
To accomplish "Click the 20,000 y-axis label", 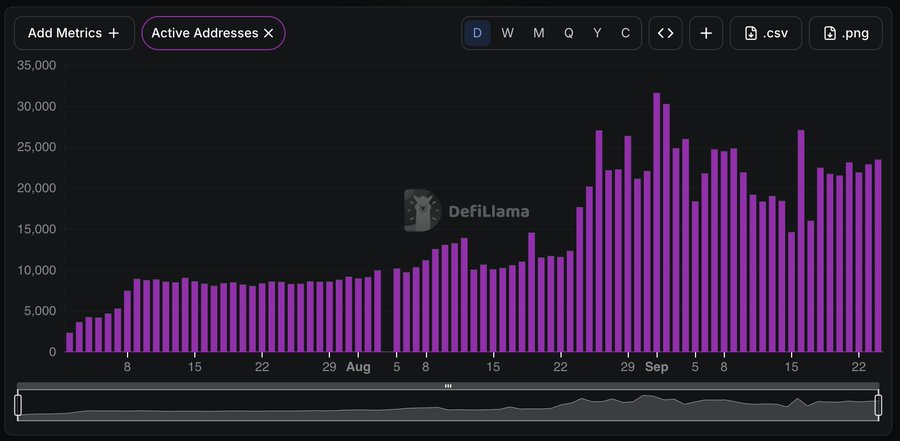I will 37,188.
